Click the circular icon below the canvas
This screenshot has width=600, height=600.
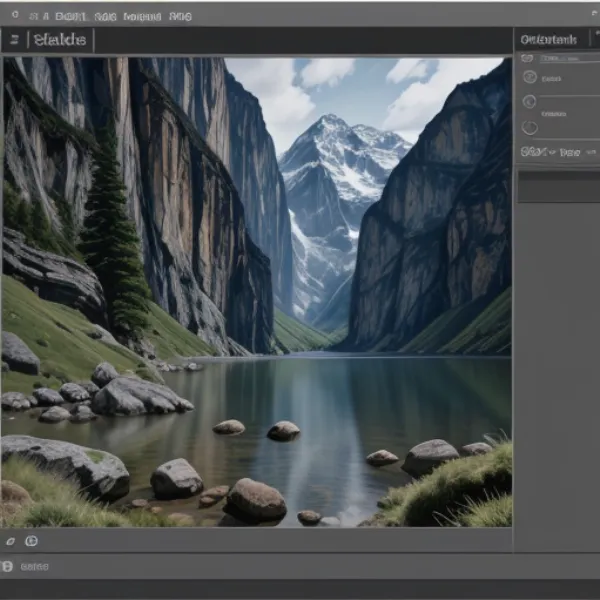pyautogui.click(x=31, y=541)
